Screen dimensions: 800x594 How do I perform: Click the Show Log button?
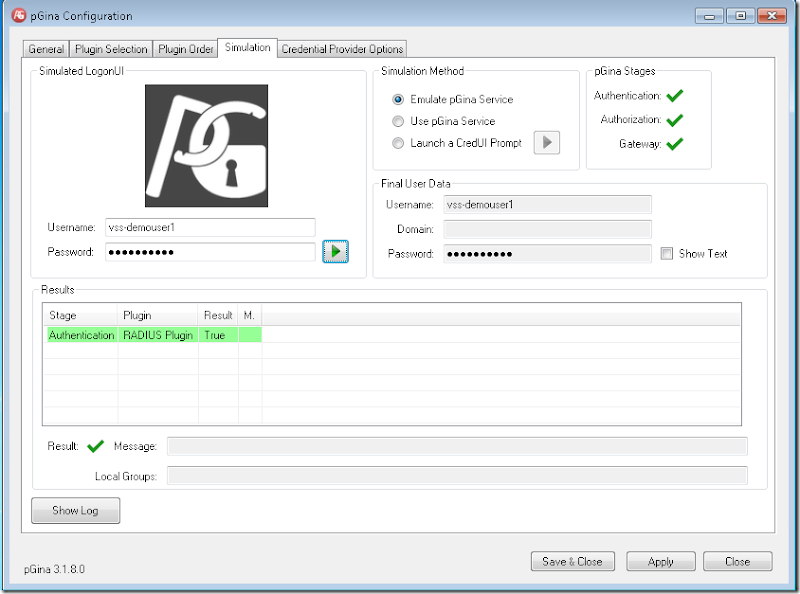pyautogui.click(x=76, y=510)
